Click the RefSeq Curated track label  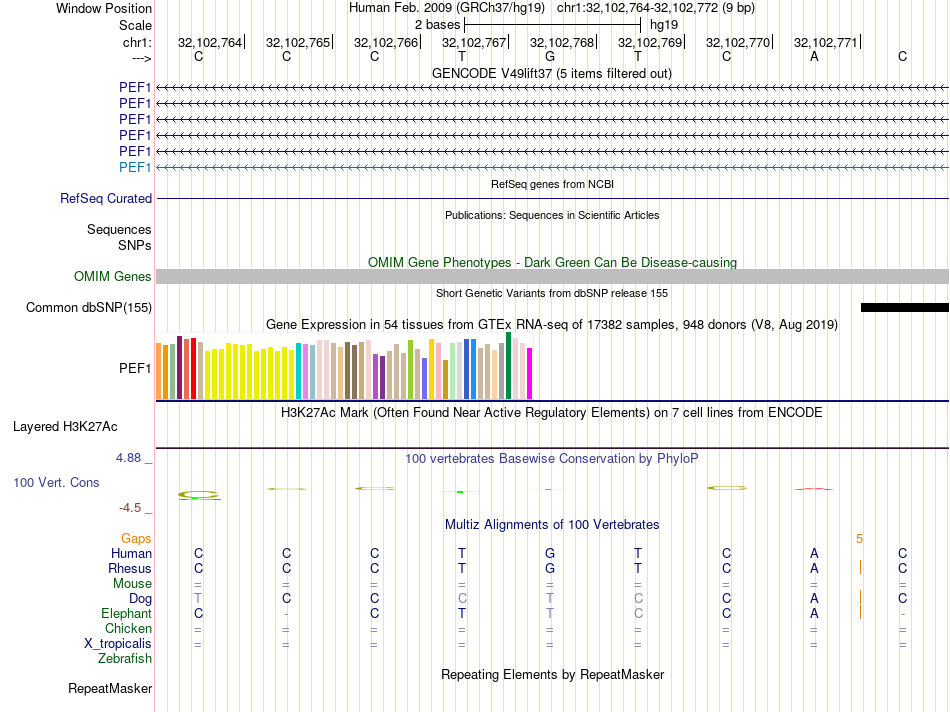(106, 198)
